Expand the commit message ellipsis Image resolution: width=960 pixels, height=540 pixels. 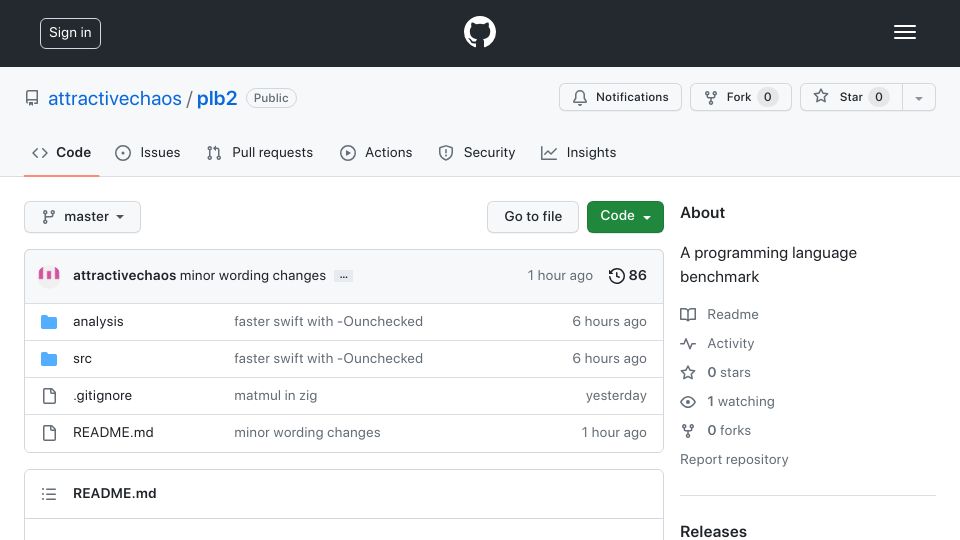coord(343,276)
